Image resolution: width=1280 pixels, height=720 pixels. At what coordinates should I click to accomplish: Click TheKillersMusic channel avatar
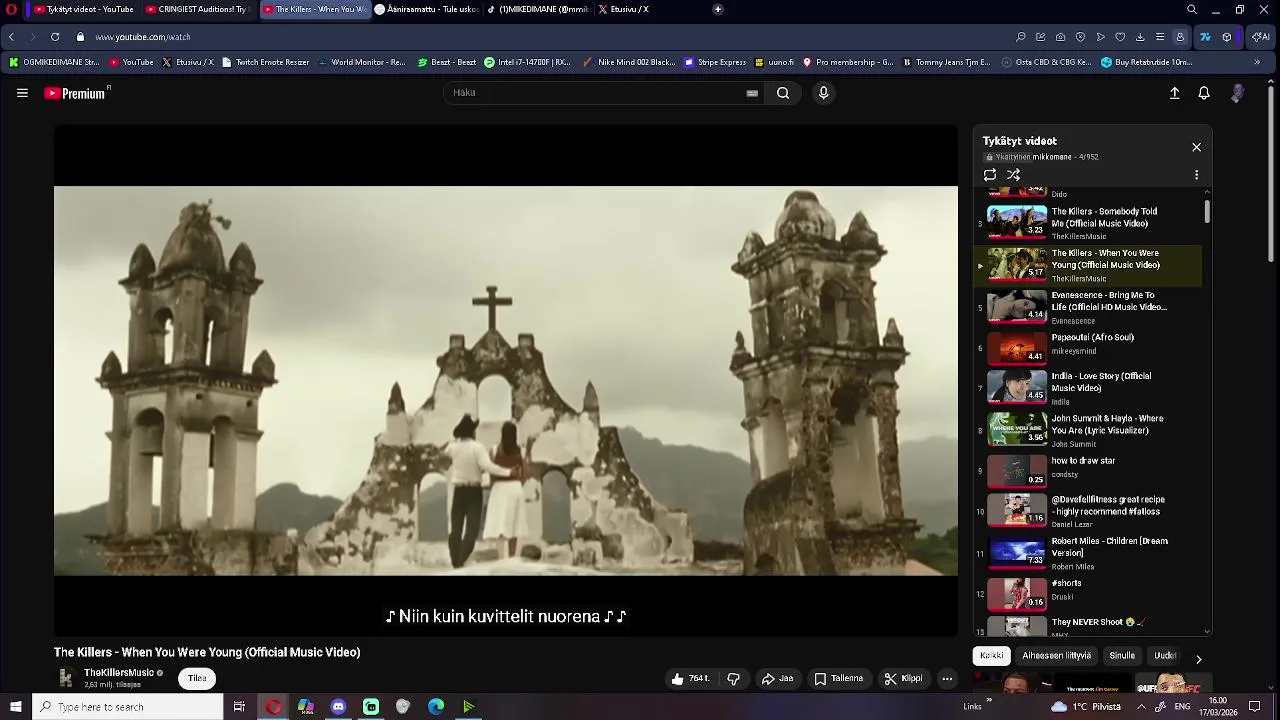[65, 678]
